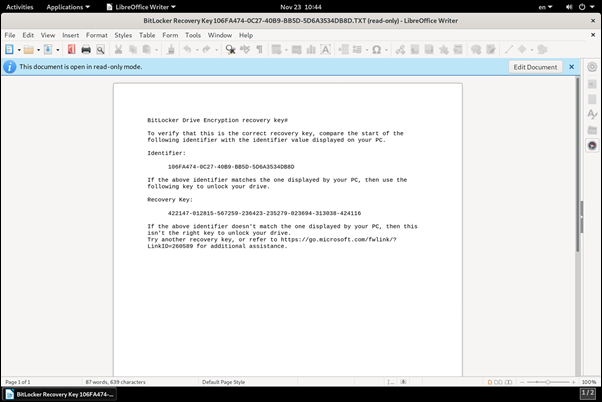602x402 pixels.
Task: Select book view in status bar
Action: 508,382
